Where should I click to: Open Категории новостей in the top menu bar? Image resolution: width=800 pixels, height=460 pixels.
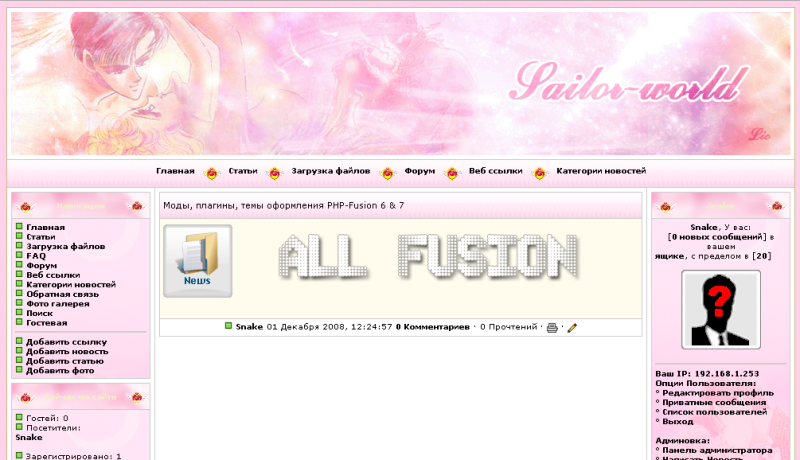coord(601,171)
